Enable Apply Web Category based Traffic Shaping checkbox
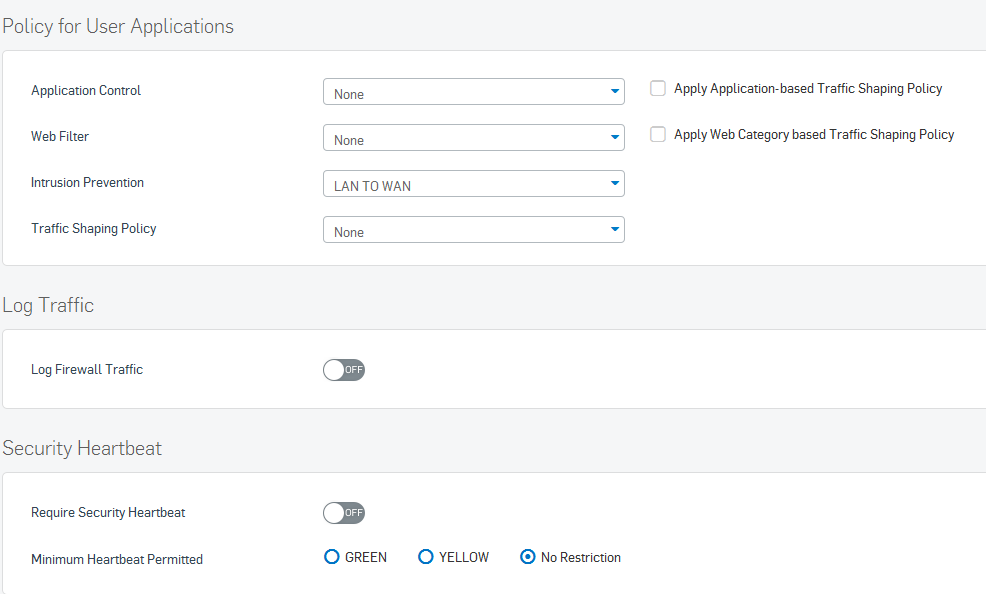The width and height of the screenshot is (986, 594). [658, 134]
